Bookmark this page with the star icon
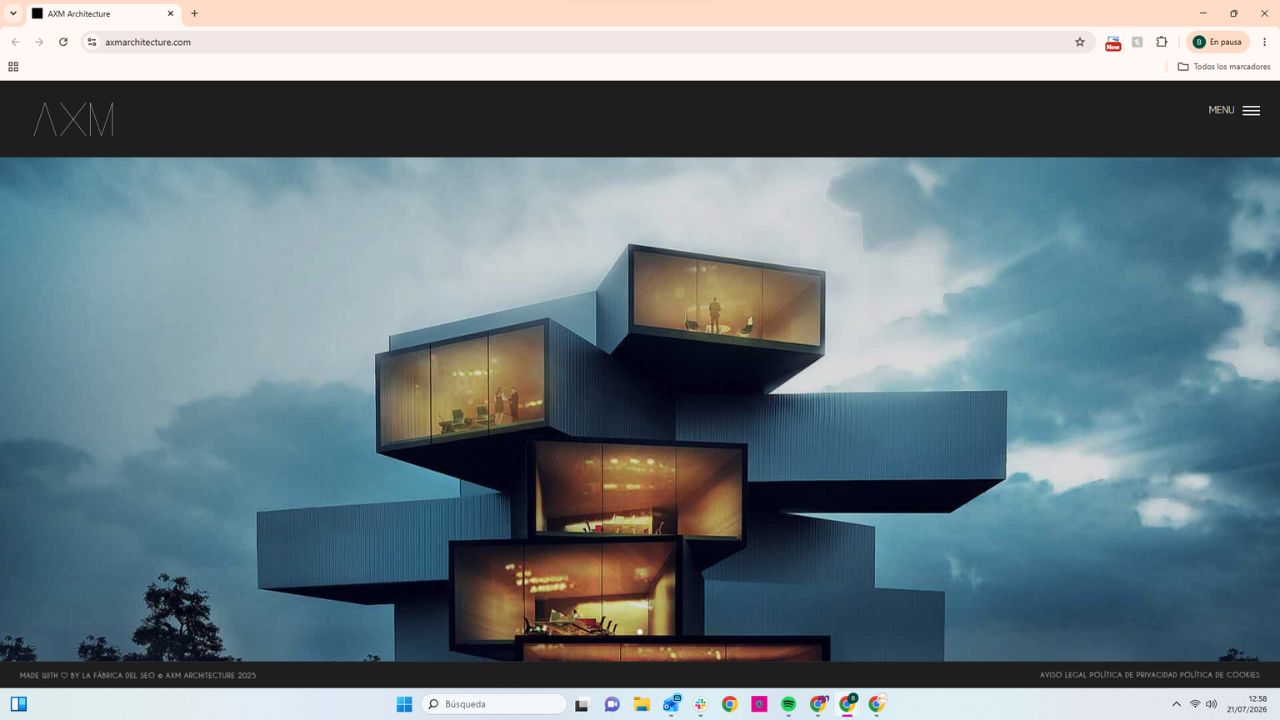The image size is (1280, 720). 1080,42
